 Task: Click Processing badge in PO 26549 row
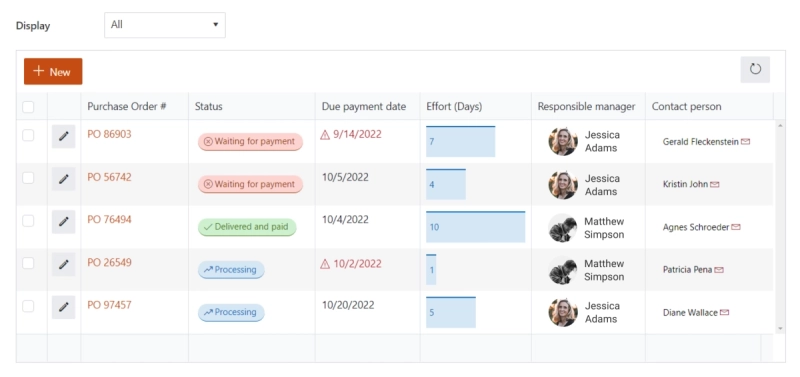(231, 270)
